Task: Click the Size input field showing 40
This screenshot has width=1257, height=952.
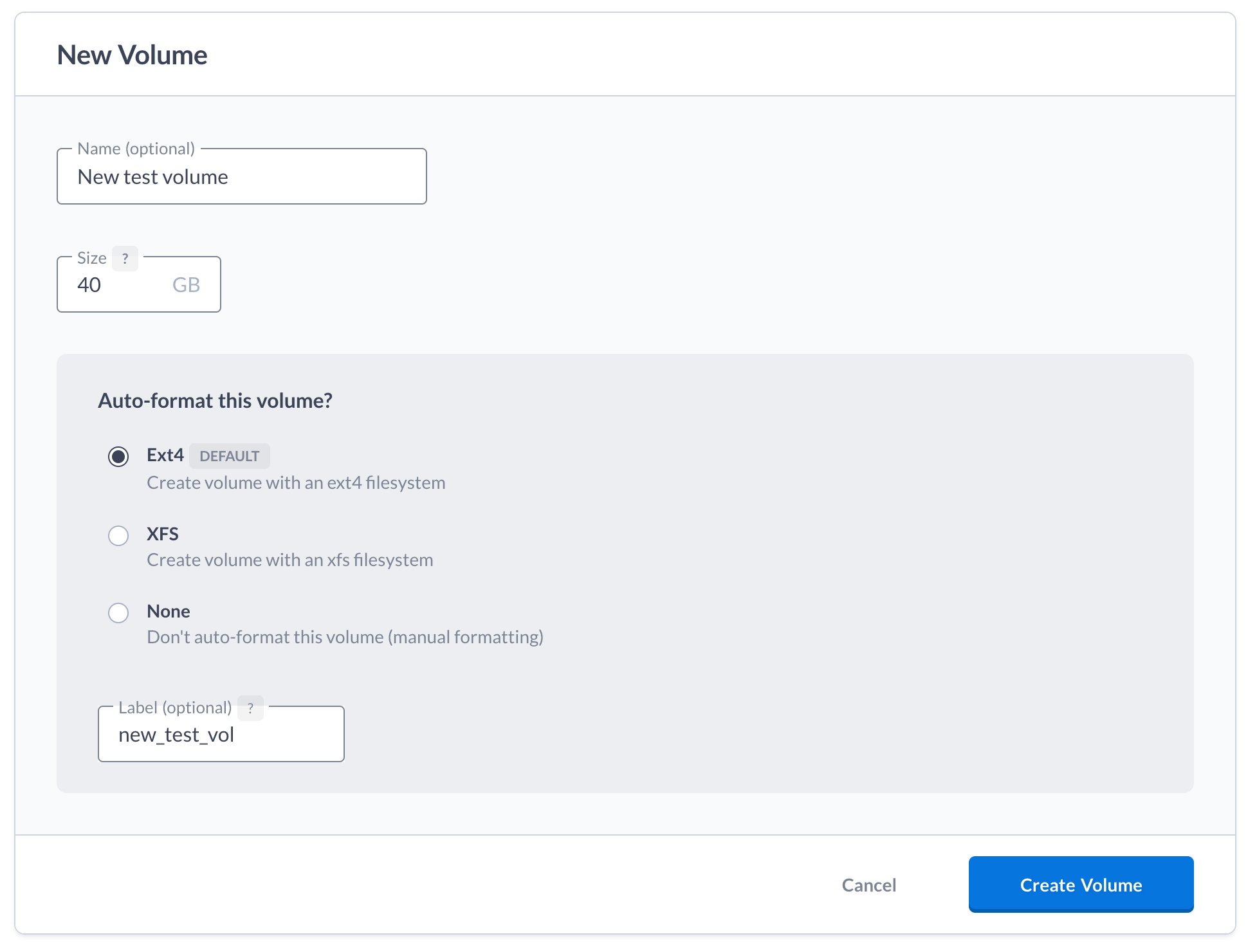Action: click(139, 284)
